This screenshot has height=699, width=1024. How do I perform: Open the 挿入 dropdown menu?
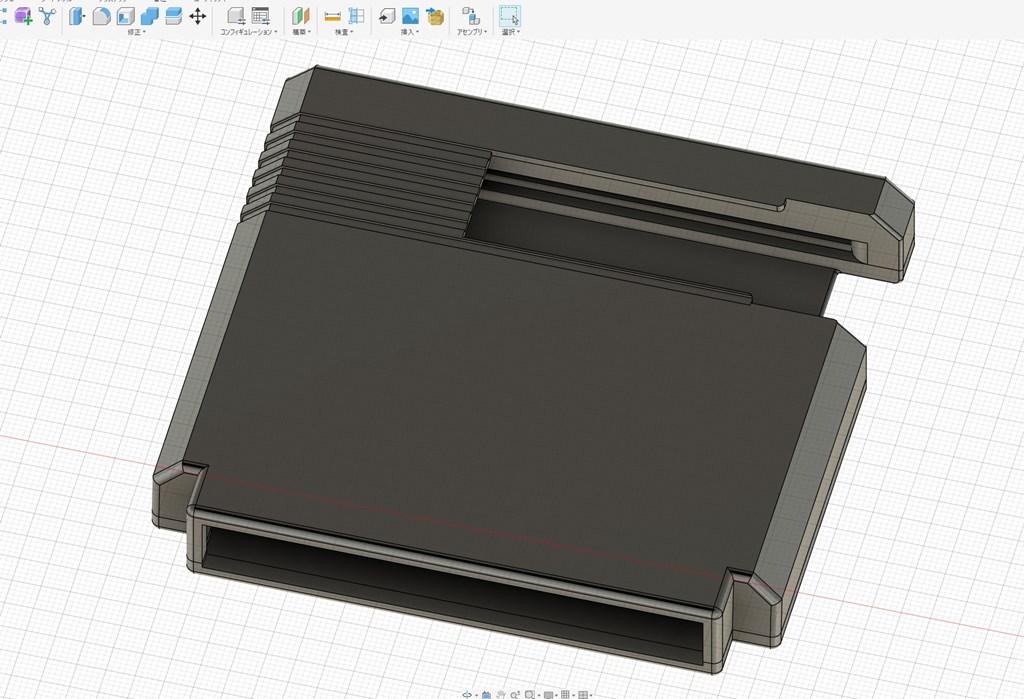(x=410, y=32)
